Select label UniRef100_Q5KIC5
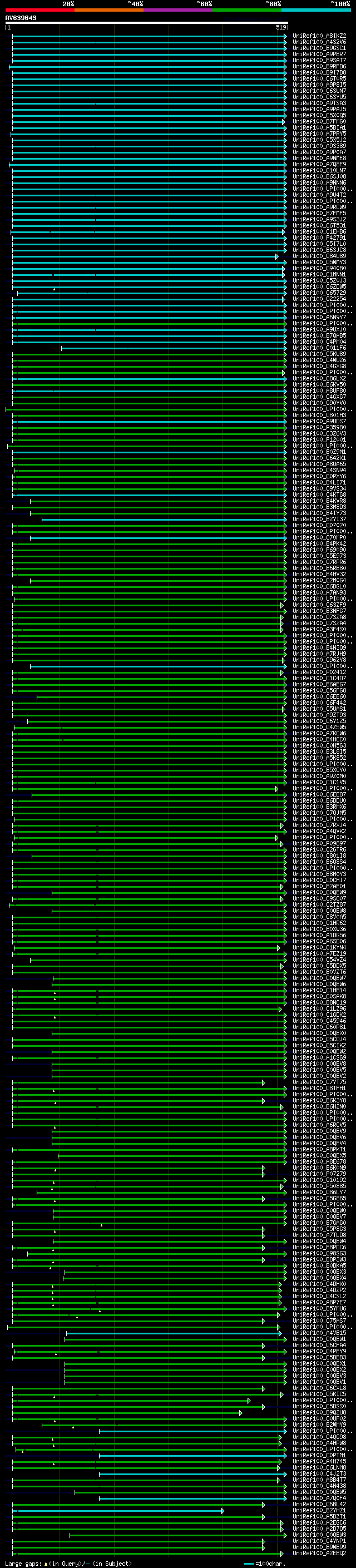Screen dimensions: 356x1568 319,1394
